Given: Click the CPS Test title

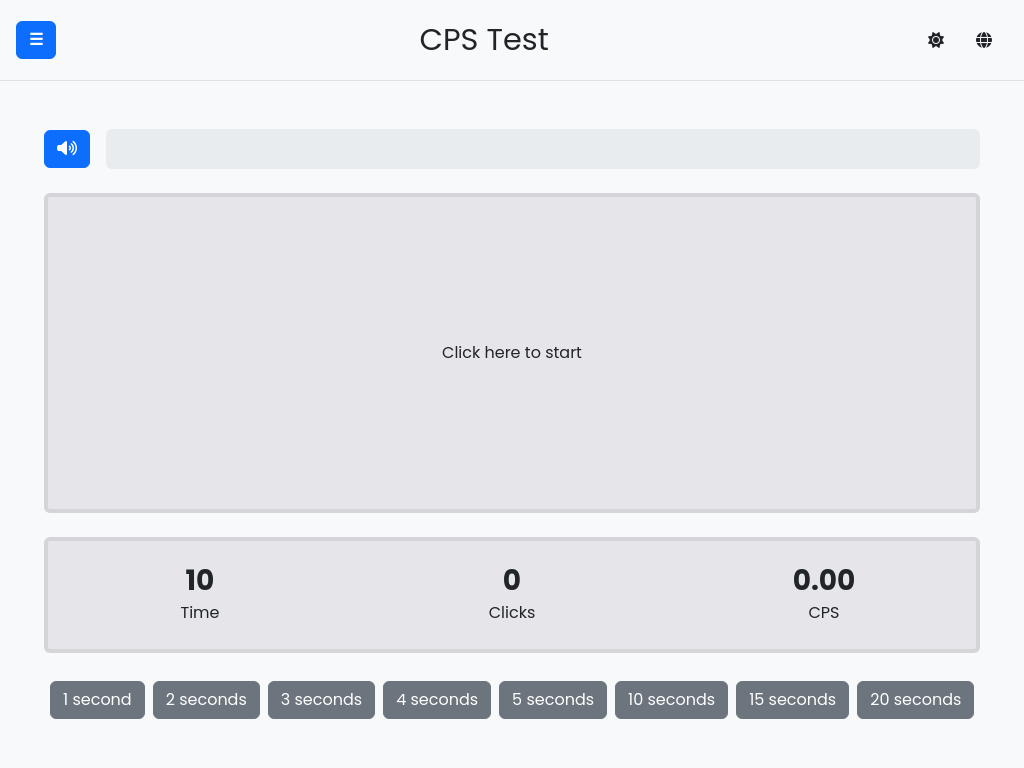Looking at the screenshot, I should pos(484,40).
